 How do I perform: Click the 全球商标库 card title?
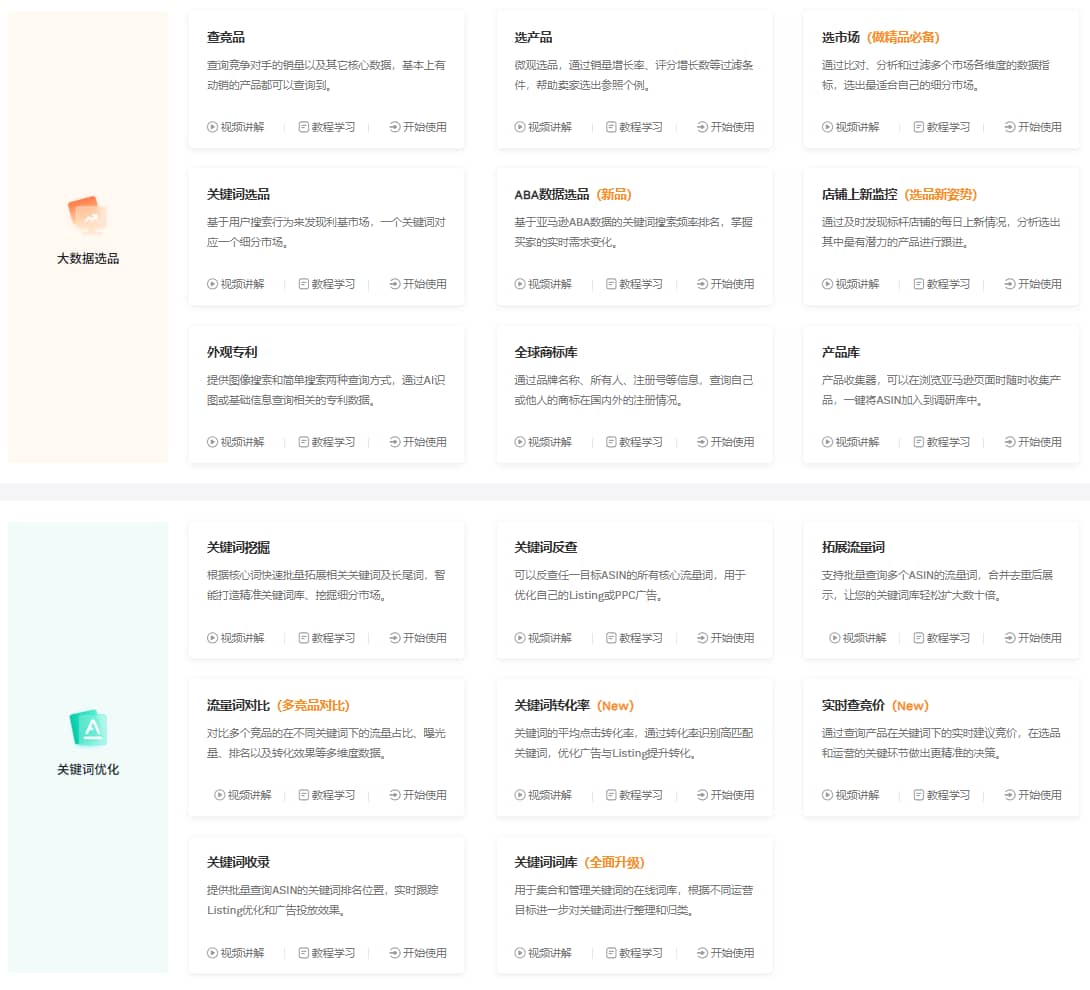546,352
